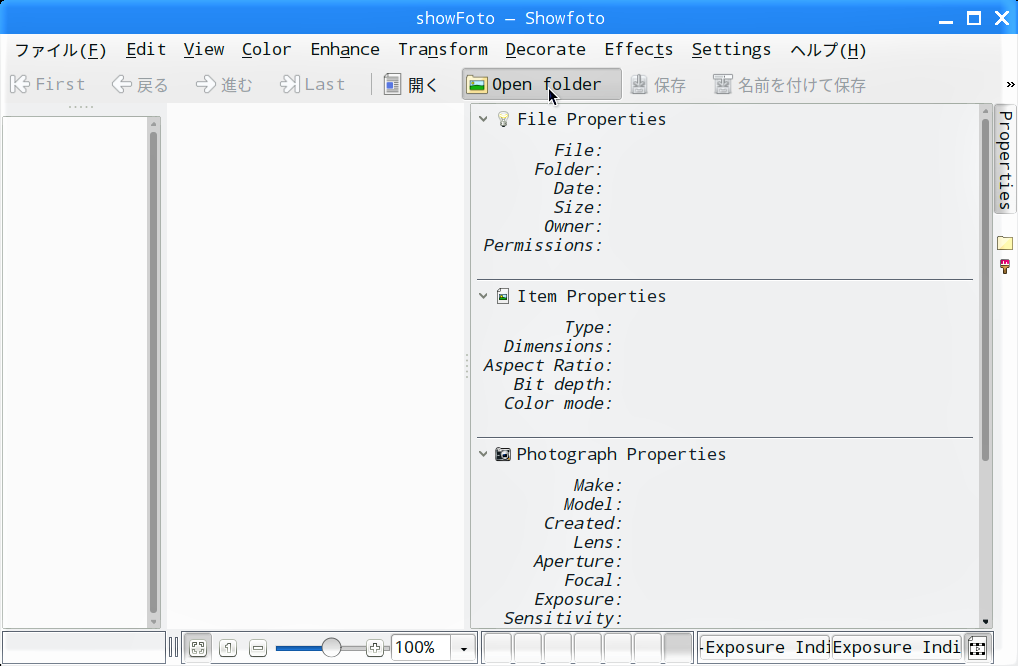The height and width of the screenshot is (666, 1018).
Task: Click the thumbnail panel scroll-down arrow
Action: click(154, 621)
